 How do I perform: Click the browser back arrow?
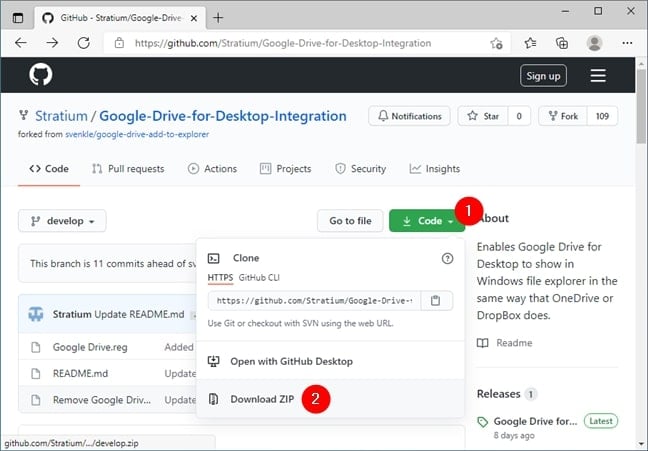[x=21, y=43]
